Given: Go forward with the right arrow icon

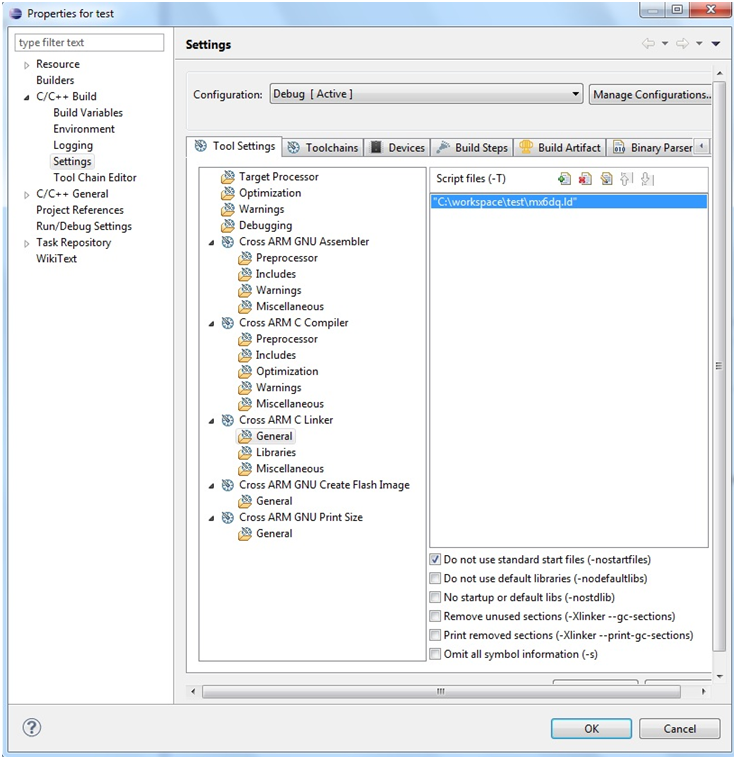Looking at the screenshot, I should pos(682,44).
